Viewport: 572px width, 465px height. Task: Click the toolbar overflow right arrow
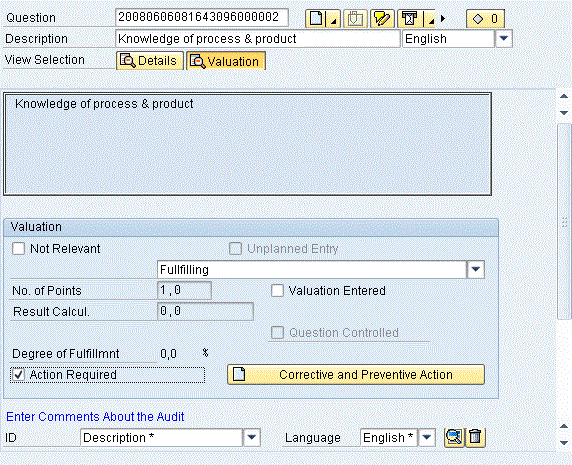(x=443, y=18)
